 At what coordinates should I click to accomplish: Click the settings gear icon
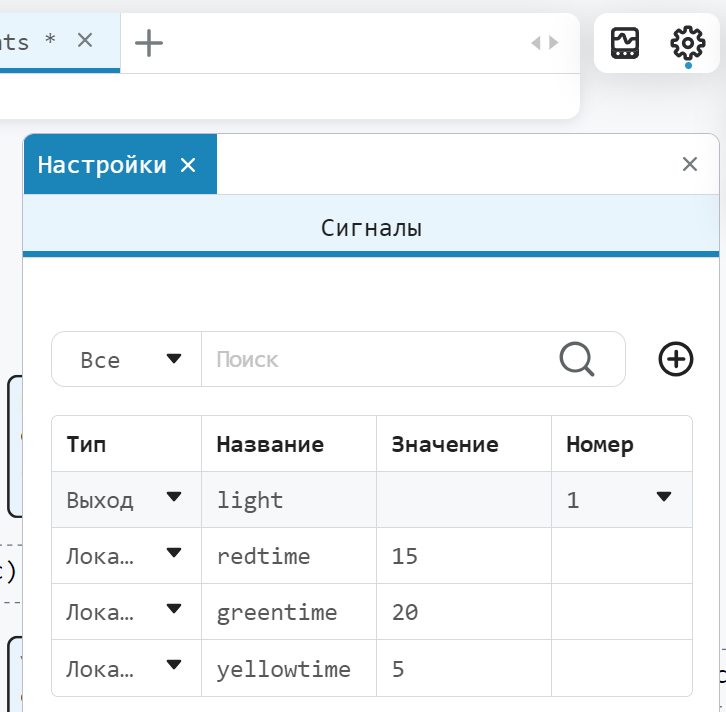click(687, 43)
